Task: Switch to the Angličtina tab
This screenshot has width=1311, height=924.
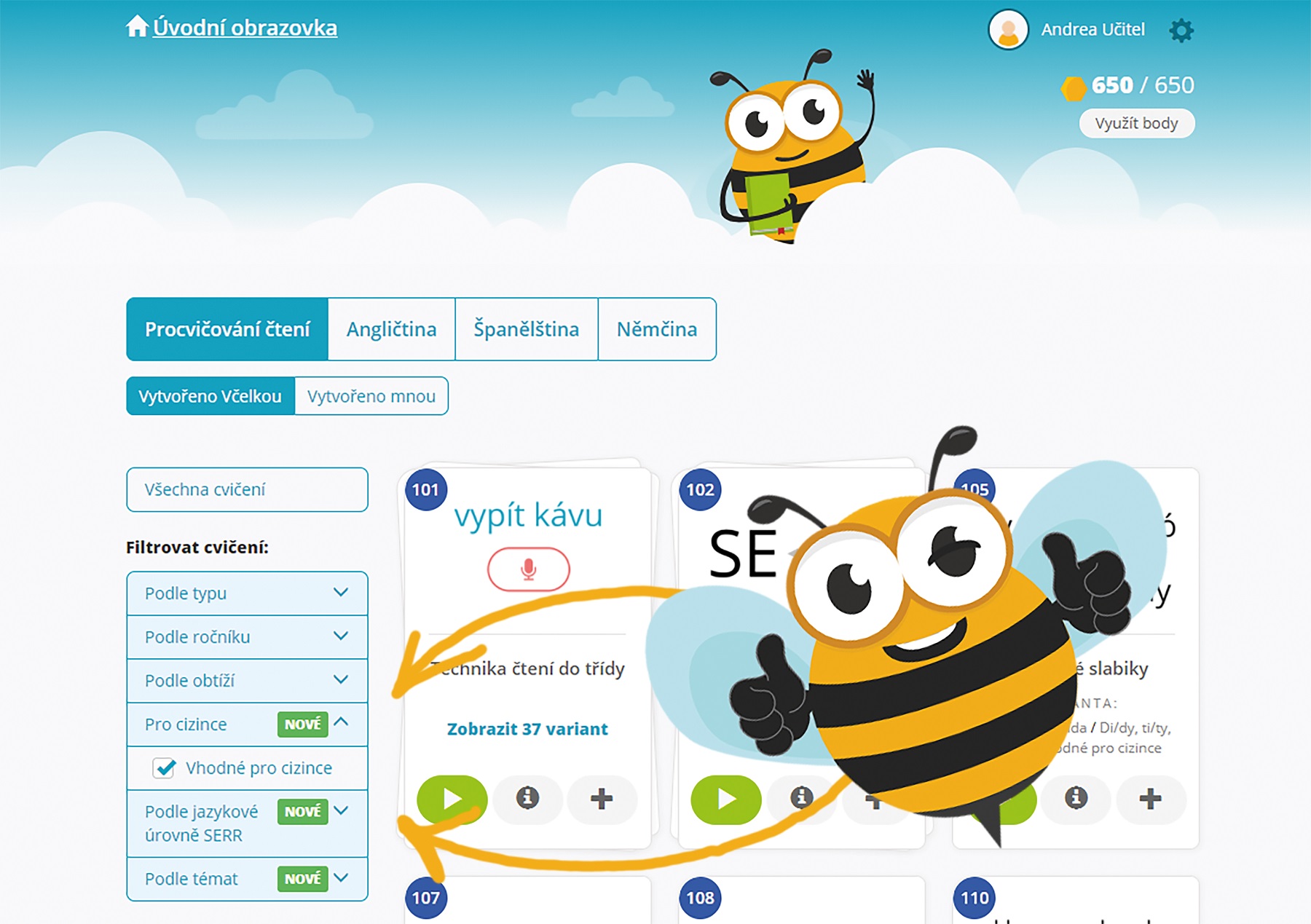Action: tap(391, 329)
